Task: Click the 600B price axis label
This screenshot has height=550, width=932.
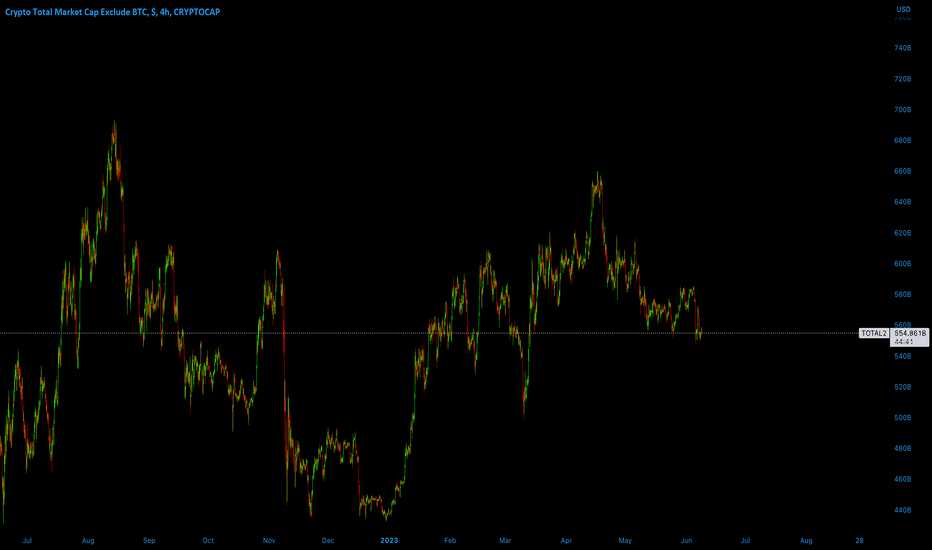Action: coord(902,264)
